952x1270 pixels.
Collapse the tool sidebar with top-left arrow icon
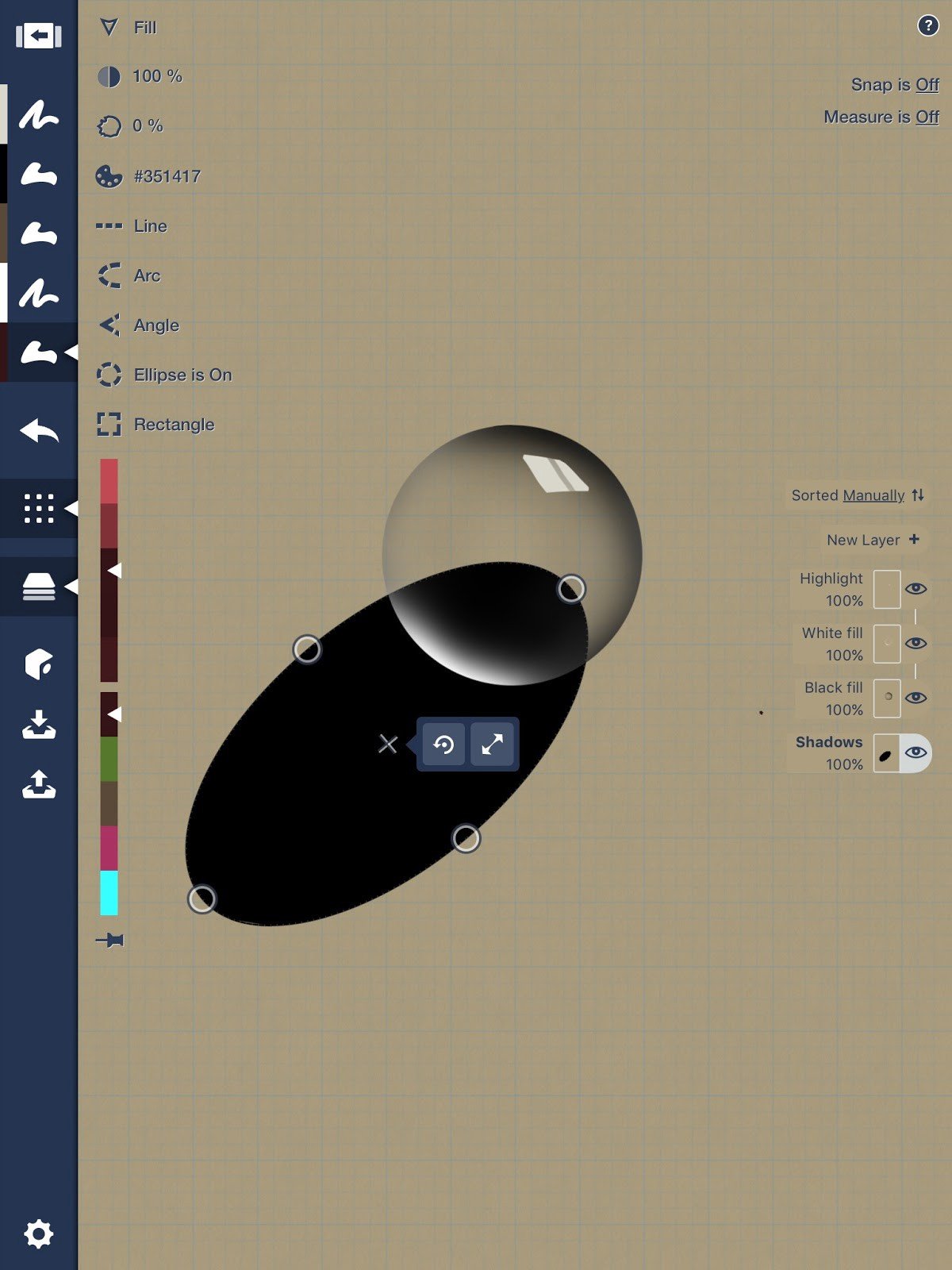tap(38, 36)
